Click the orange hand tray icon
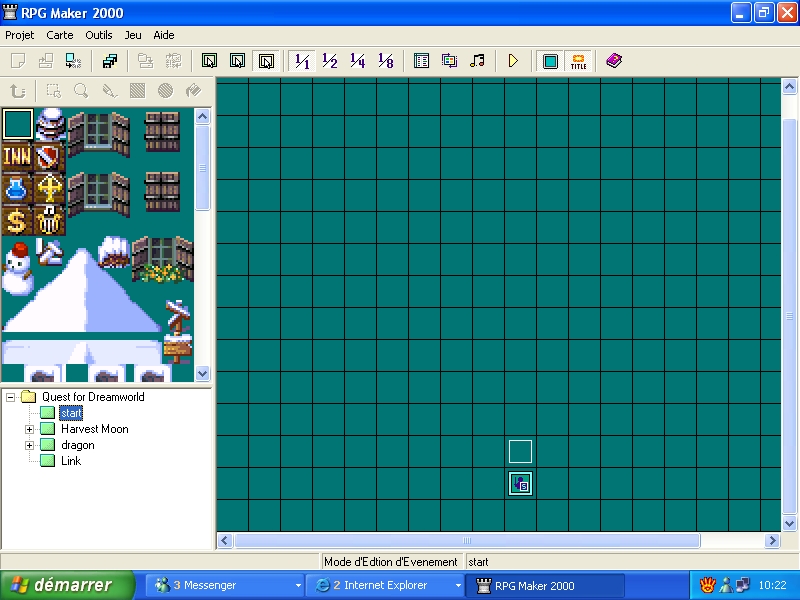The width and height of the screenshot is (800, 600). pos(707,585)
